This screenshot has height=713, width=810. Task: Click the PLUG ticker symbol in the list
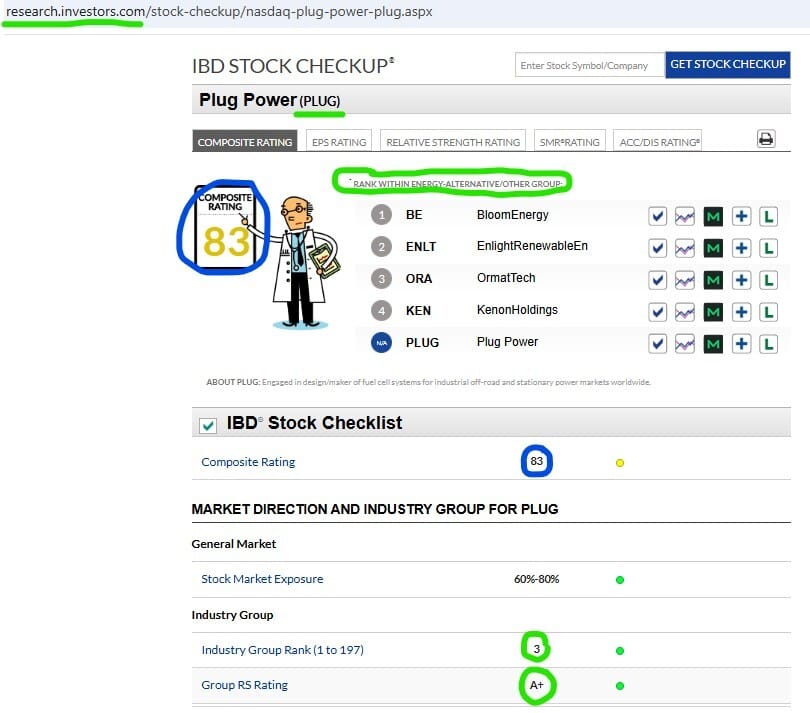coord(422,343)
